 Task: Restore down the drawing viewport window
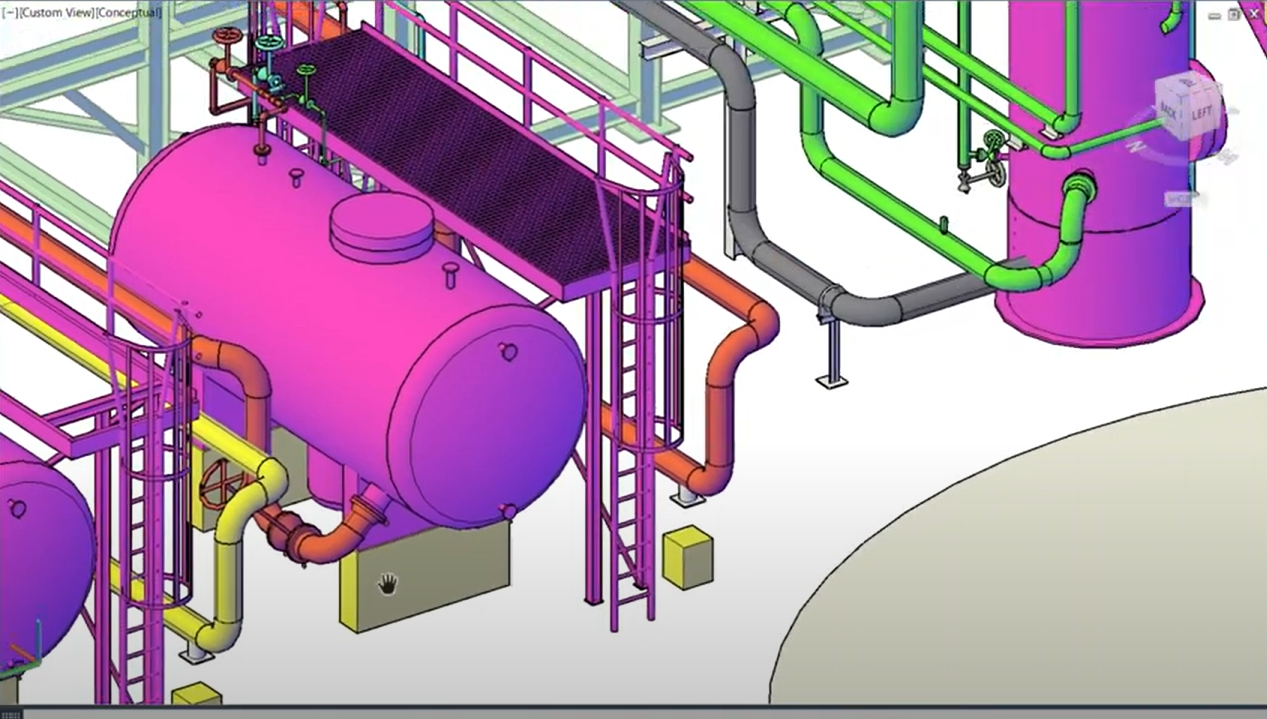(x=1233, y=14)
